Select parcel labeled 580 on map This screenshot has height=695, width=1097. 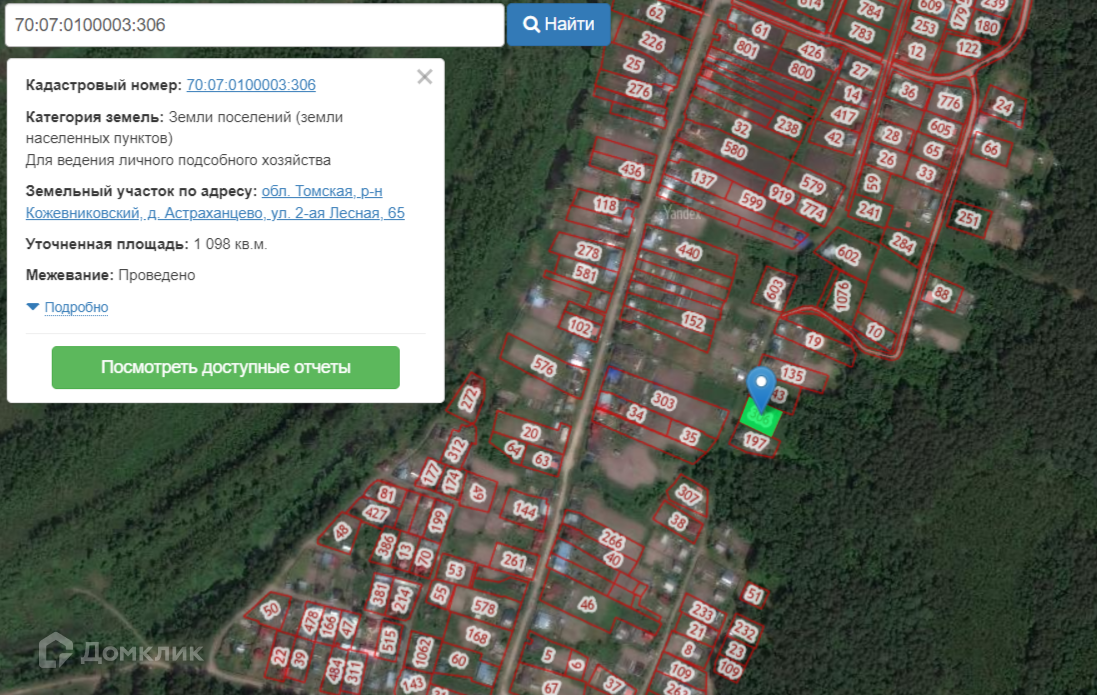pos(734,149)
